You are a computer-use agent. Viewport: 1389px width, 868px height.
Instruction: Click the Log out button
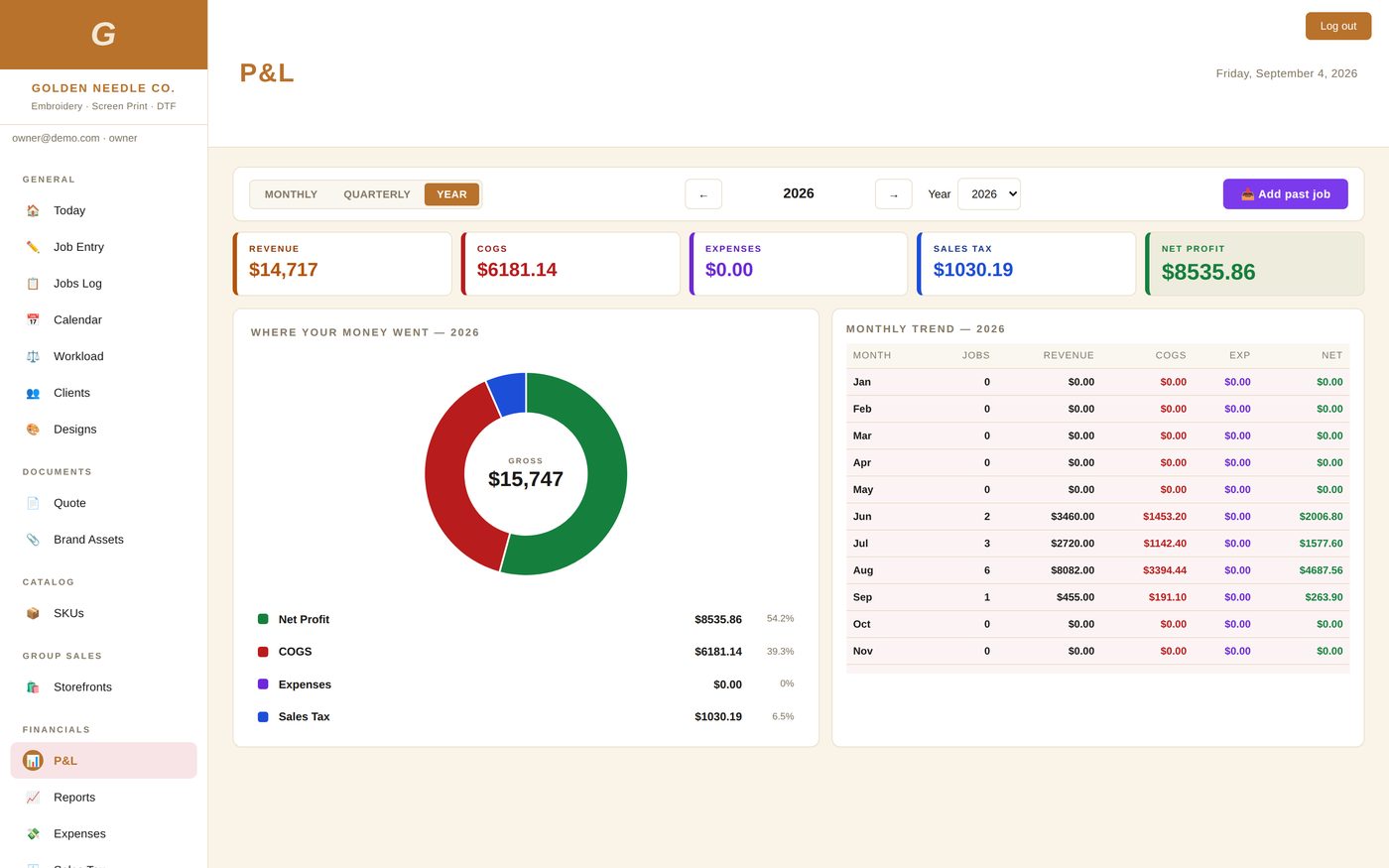1337,26
